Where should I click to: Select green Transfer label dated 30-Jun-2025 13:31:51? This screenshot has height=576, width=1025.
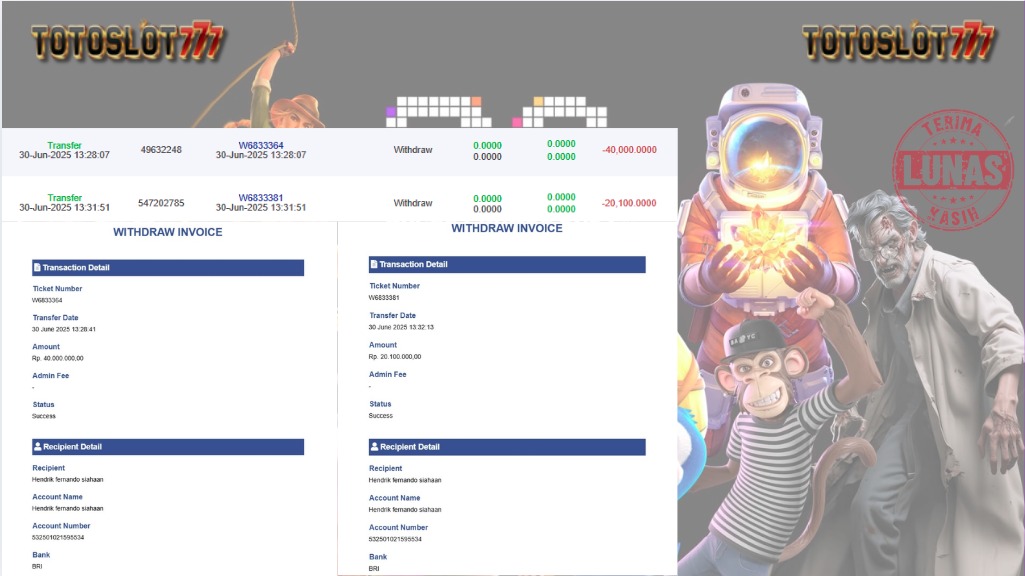tap(64, 197)
